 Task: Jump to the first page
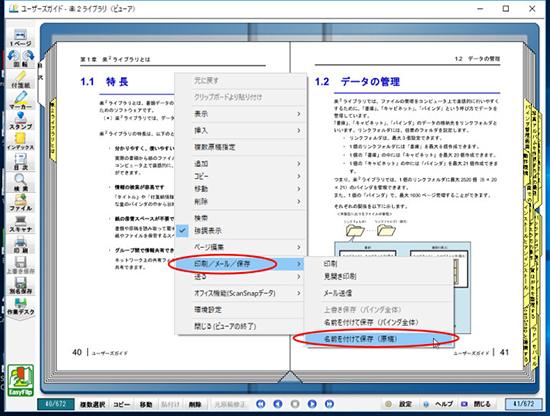261,404
